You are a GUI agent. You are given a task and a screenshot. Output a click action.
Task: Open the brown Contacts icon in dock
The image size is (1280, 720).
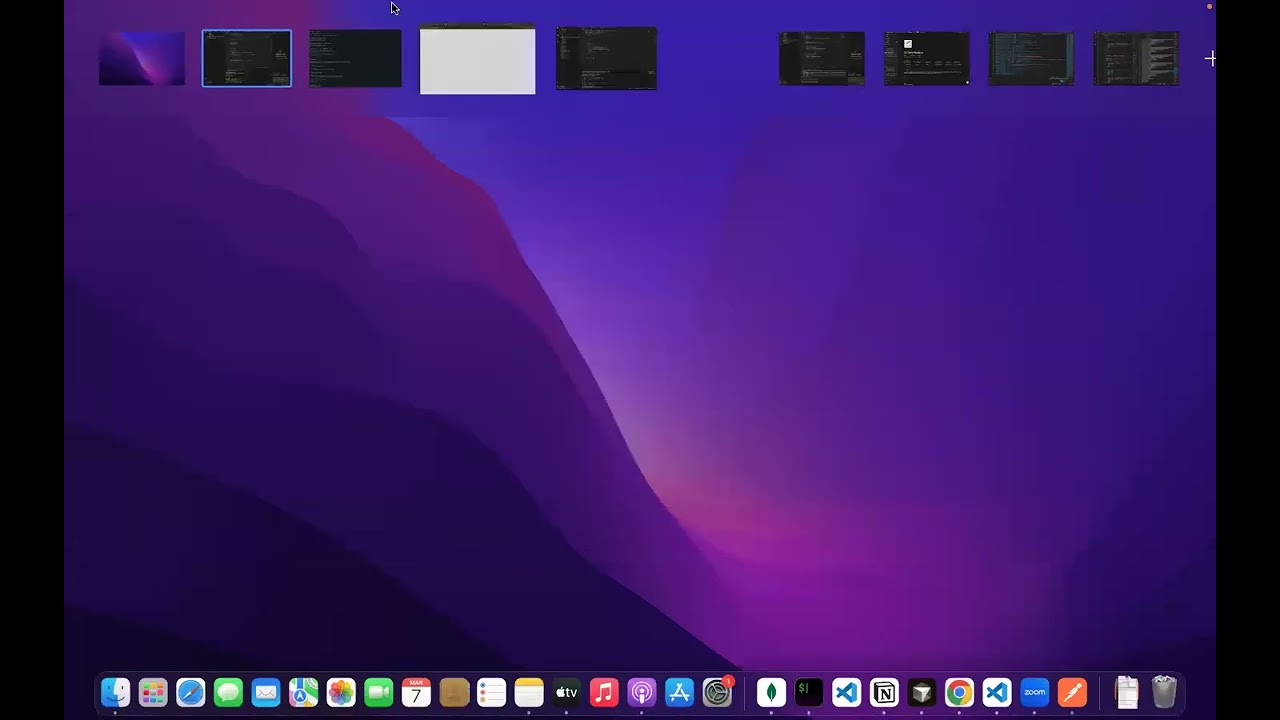point(454,692)
